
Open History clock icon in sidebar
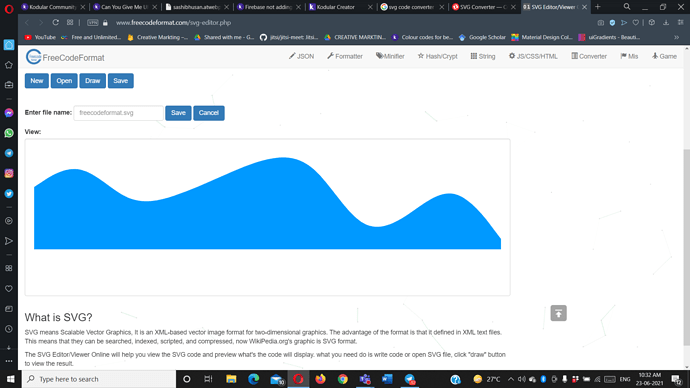point(9,329)
